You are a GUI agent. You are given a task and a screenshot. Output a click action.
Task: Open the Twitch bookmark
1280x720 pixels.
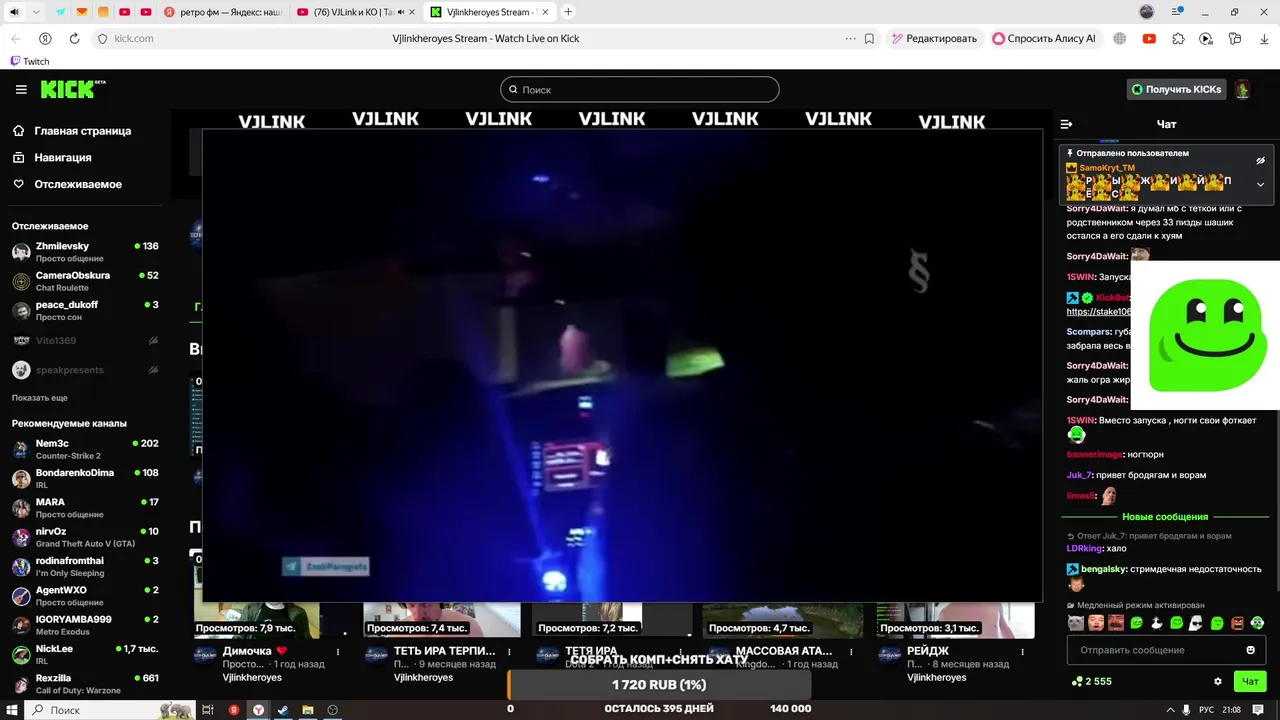[29, 61]
